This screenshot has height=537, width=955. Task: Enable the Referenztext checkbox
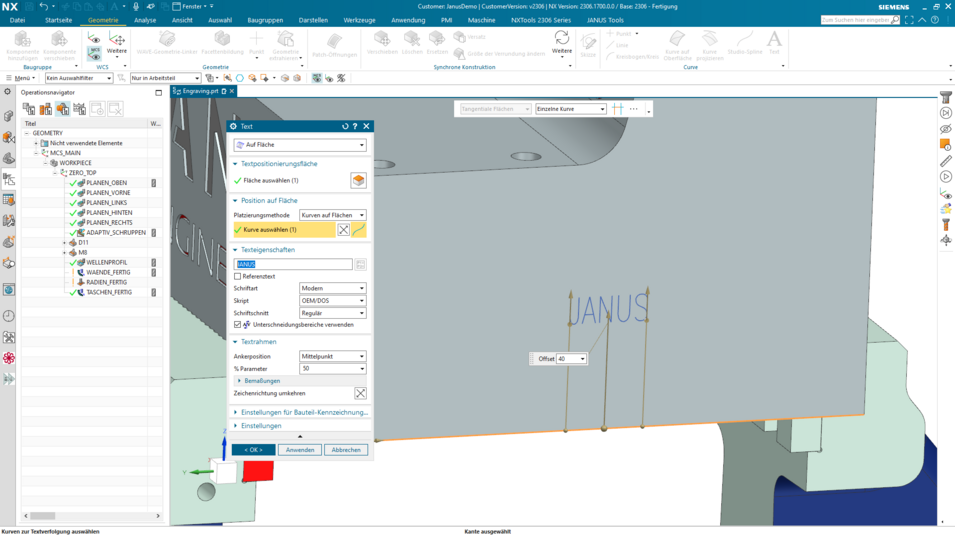(x=238, y=276)
